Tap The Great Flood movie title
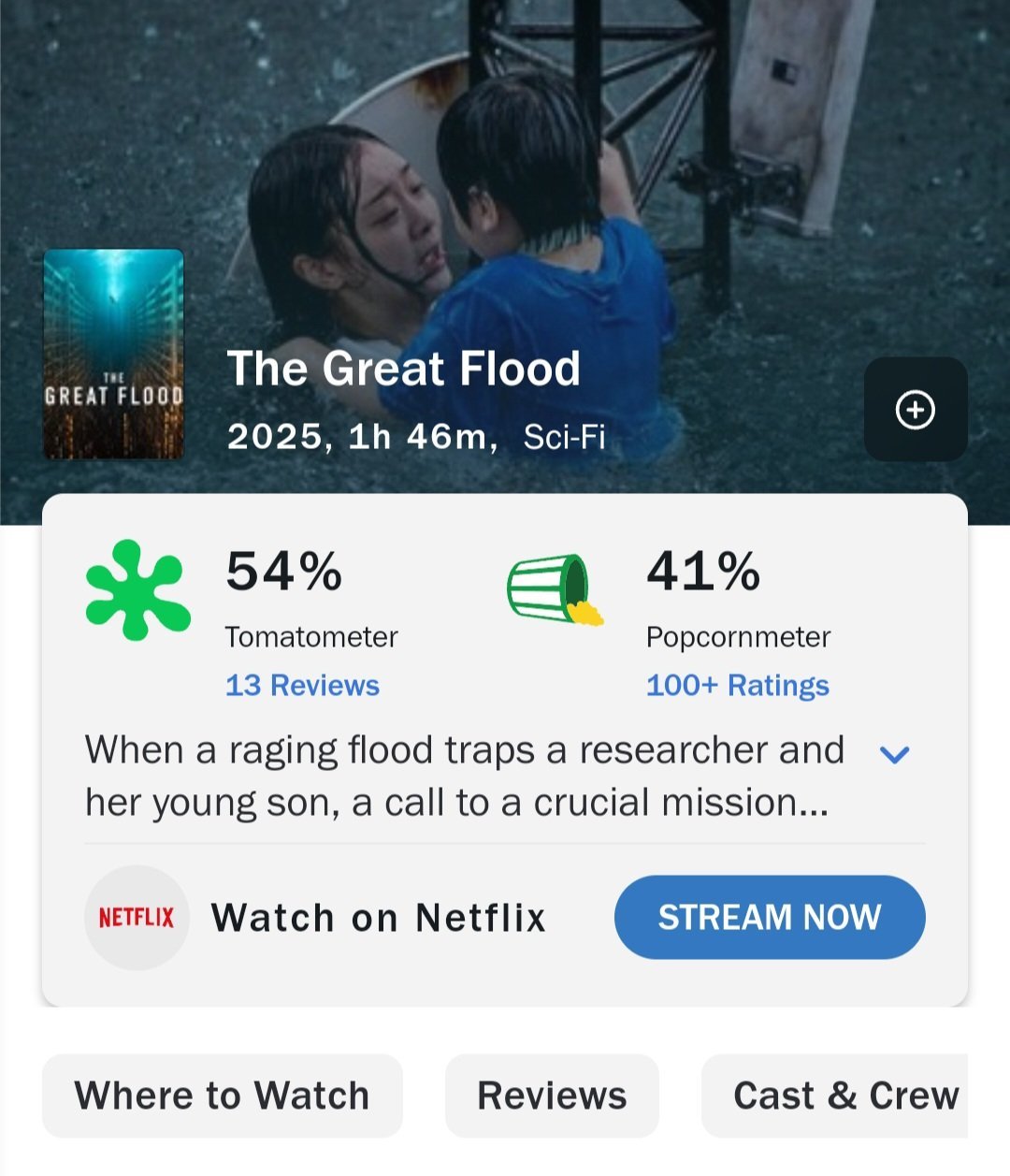Viewport: 1010px width, 1176px height. 404,369
